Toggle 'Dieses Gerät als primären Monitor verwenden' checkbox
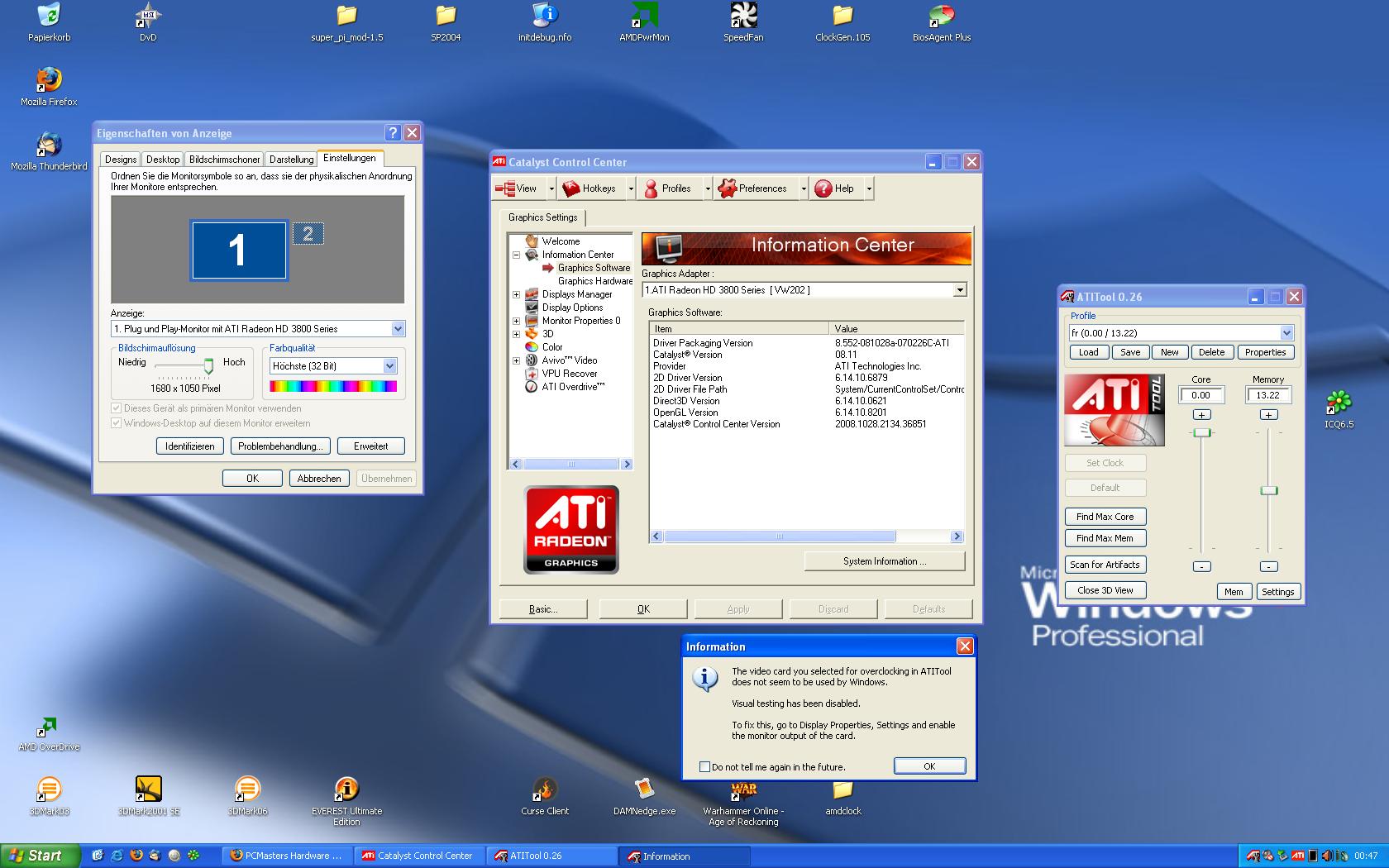1389x868 pixels. point(116,408)
